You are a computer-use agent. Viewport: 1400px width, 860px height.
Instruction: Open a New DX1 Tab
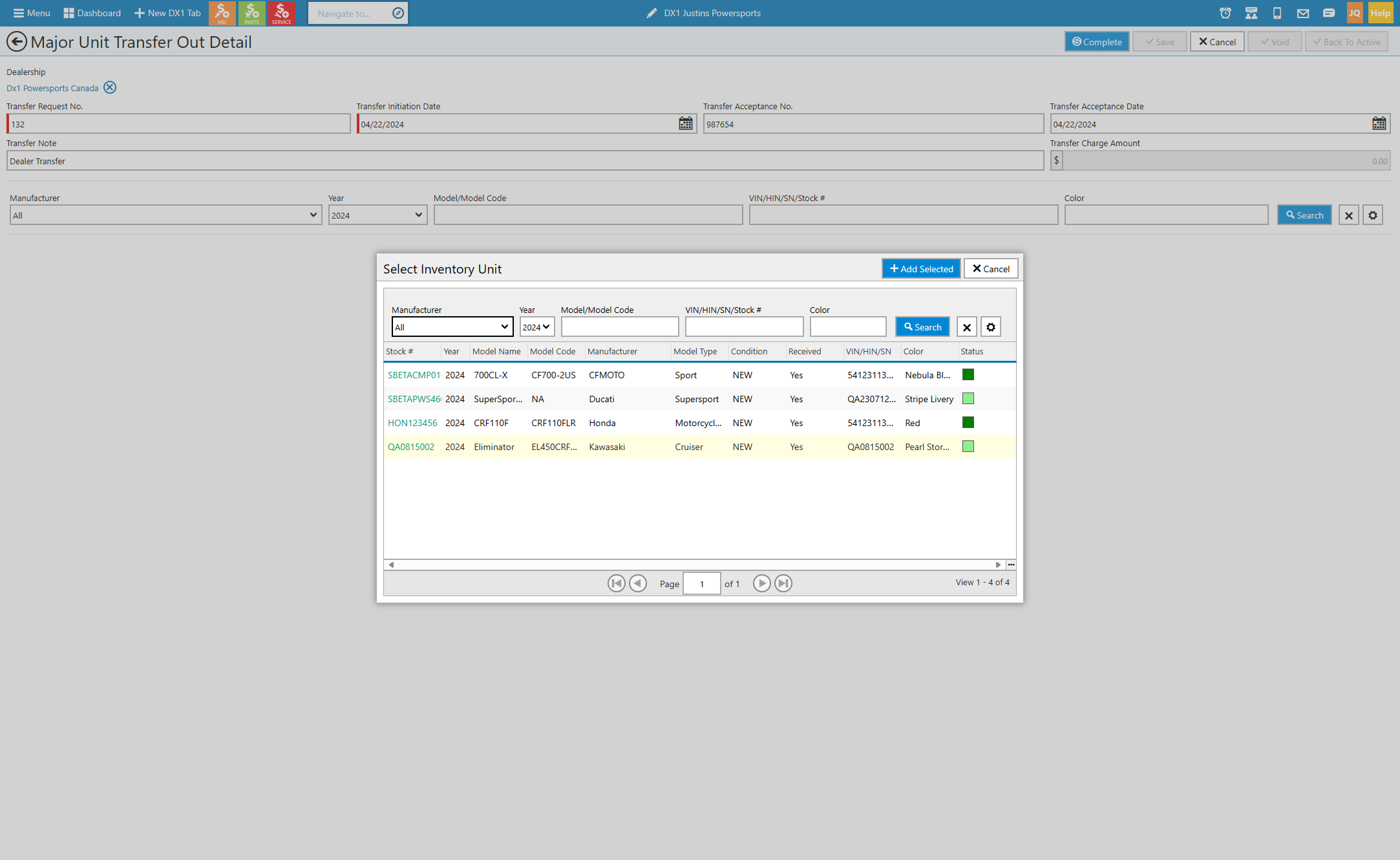[167, 13]
